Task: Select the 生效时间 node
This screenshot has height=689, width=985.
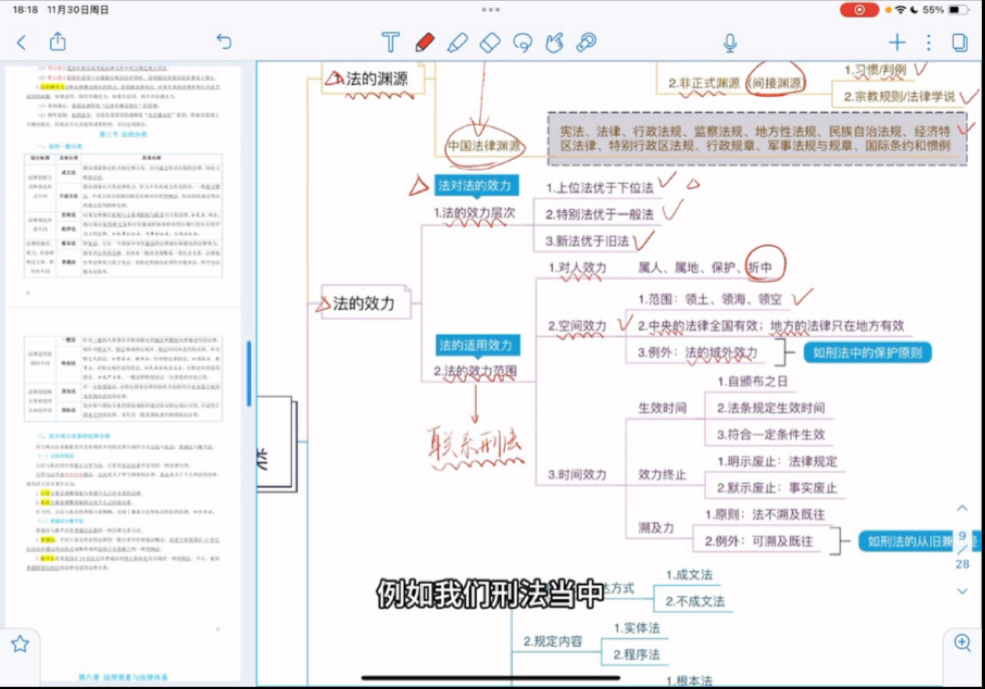Action: (x=662, y=408)
